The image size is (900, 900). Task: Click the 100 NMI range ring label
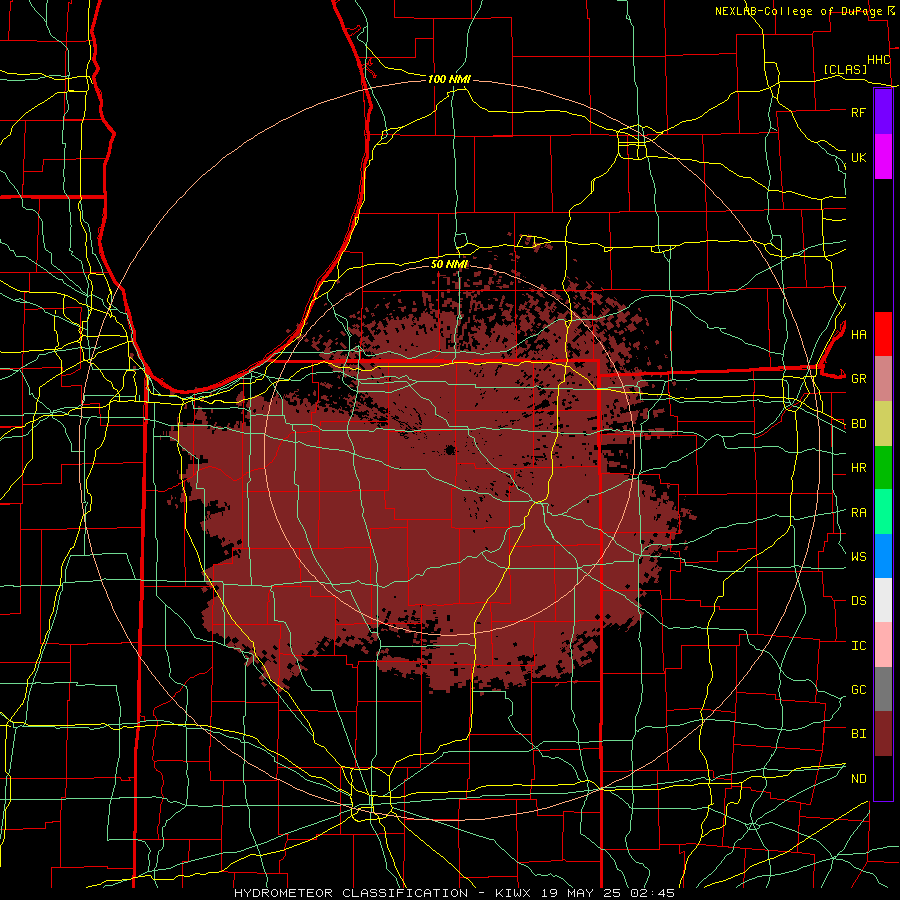[x=449, y=79]
